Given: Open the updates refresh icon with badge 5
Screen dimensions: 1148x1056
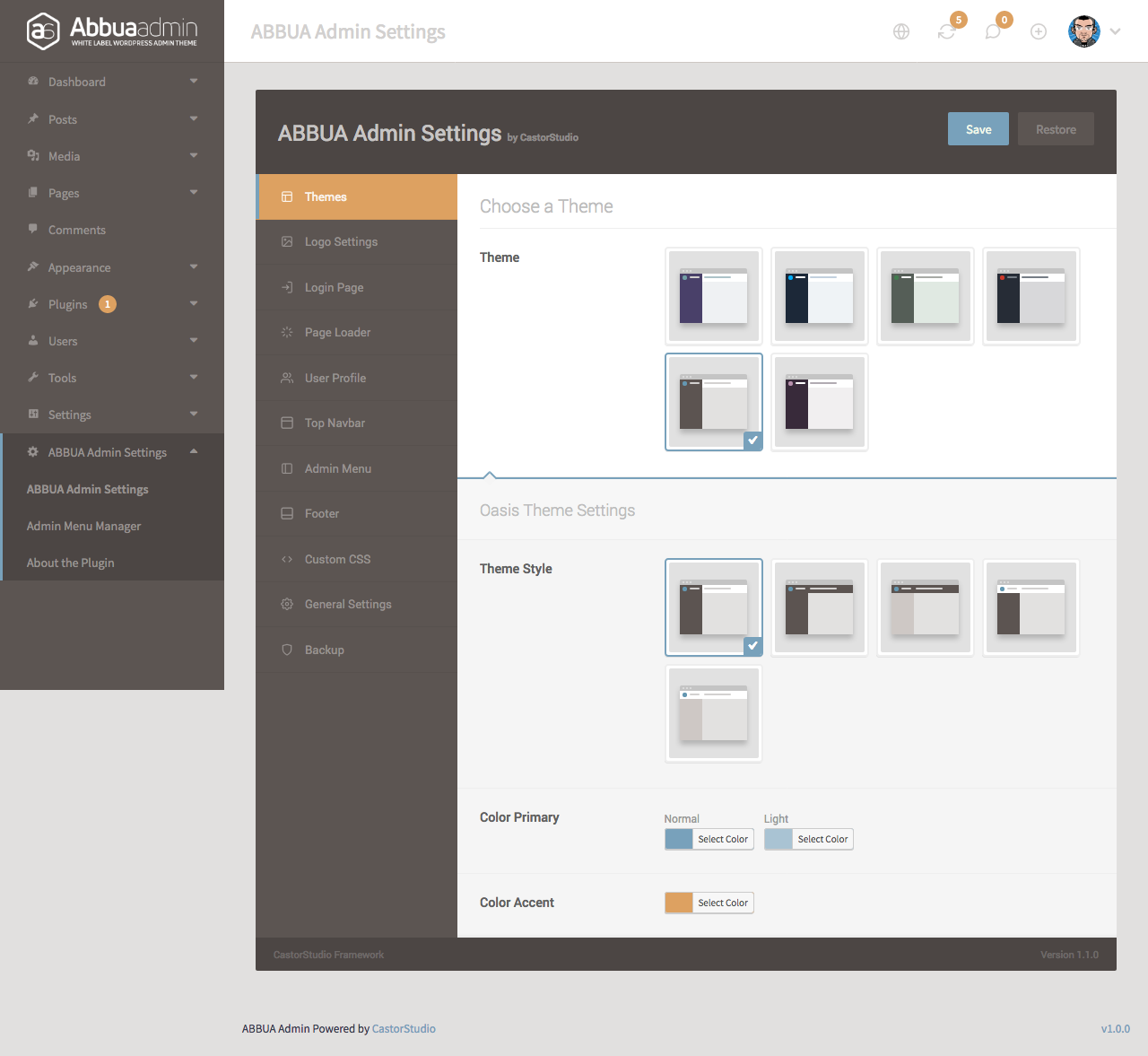Looking at the screenshot, I should click(947, 31).
